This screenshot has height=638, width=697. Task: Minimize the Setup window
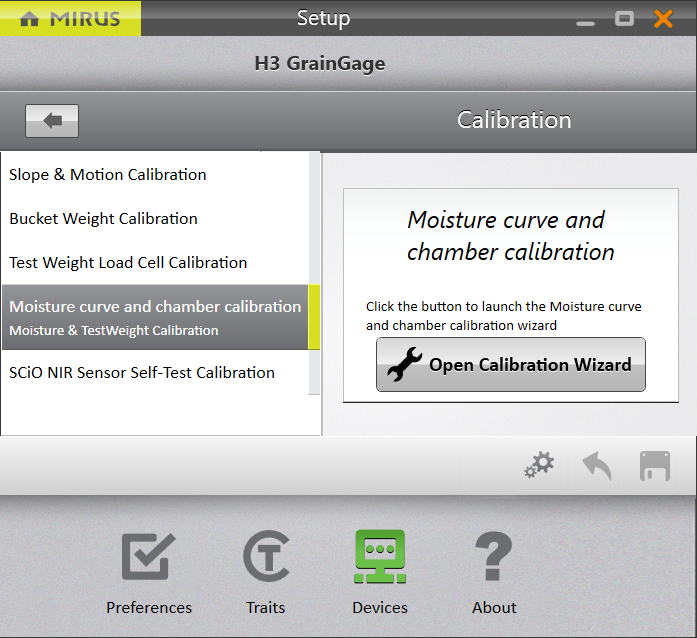[586, 20]
